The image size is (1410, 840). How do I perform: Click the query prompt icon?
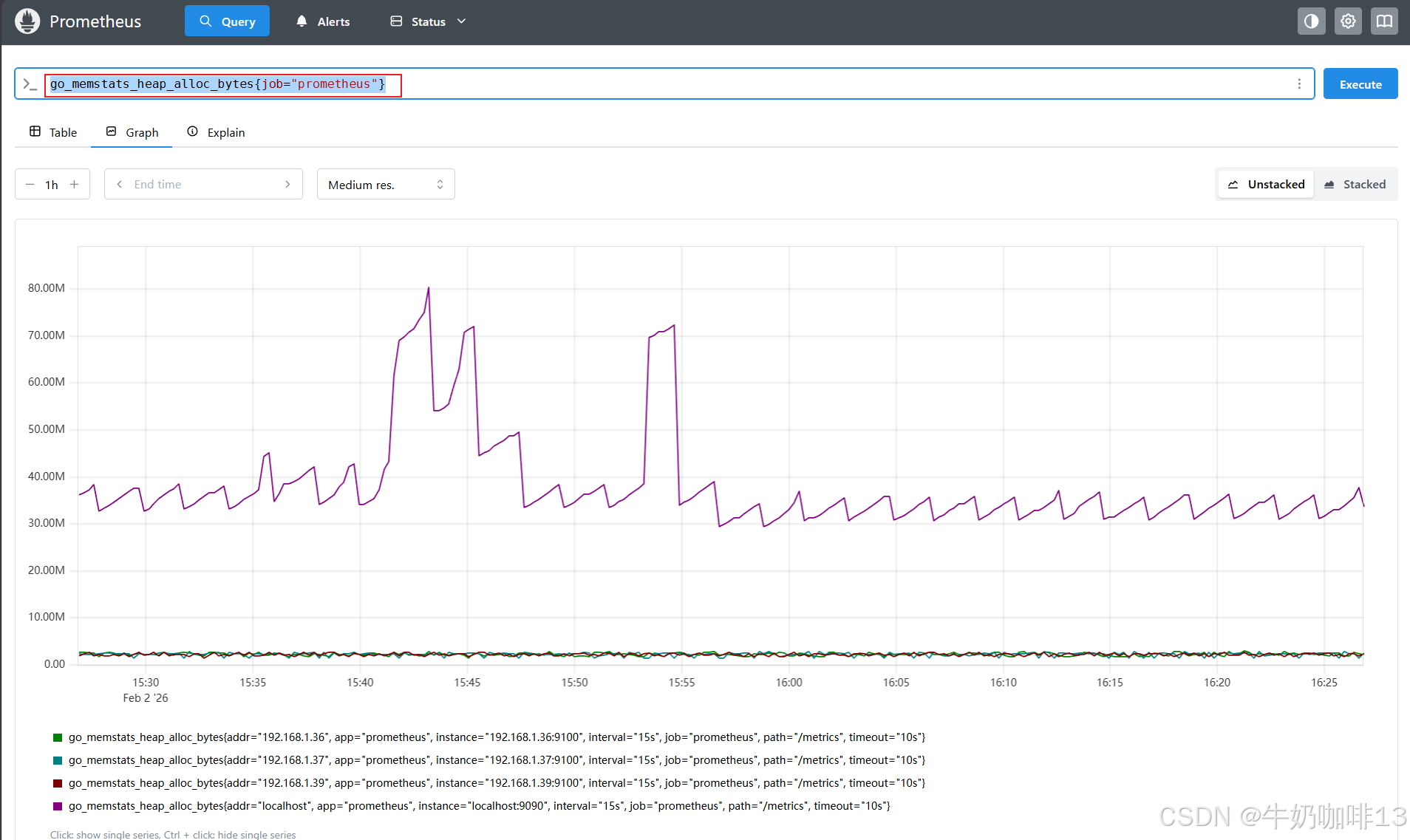pyautogui.click(x=30, y=84)
